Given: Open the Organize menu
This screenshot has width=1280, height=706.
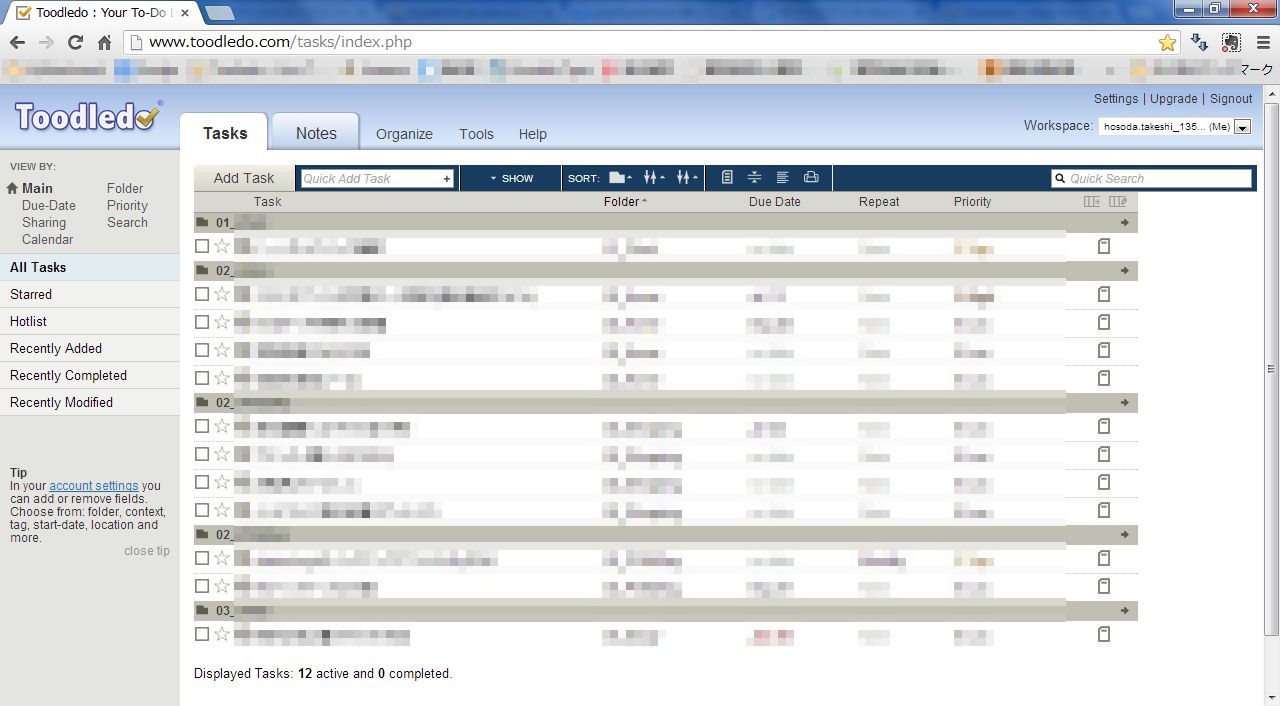Looking at the screenshot, I should point(404,134).
